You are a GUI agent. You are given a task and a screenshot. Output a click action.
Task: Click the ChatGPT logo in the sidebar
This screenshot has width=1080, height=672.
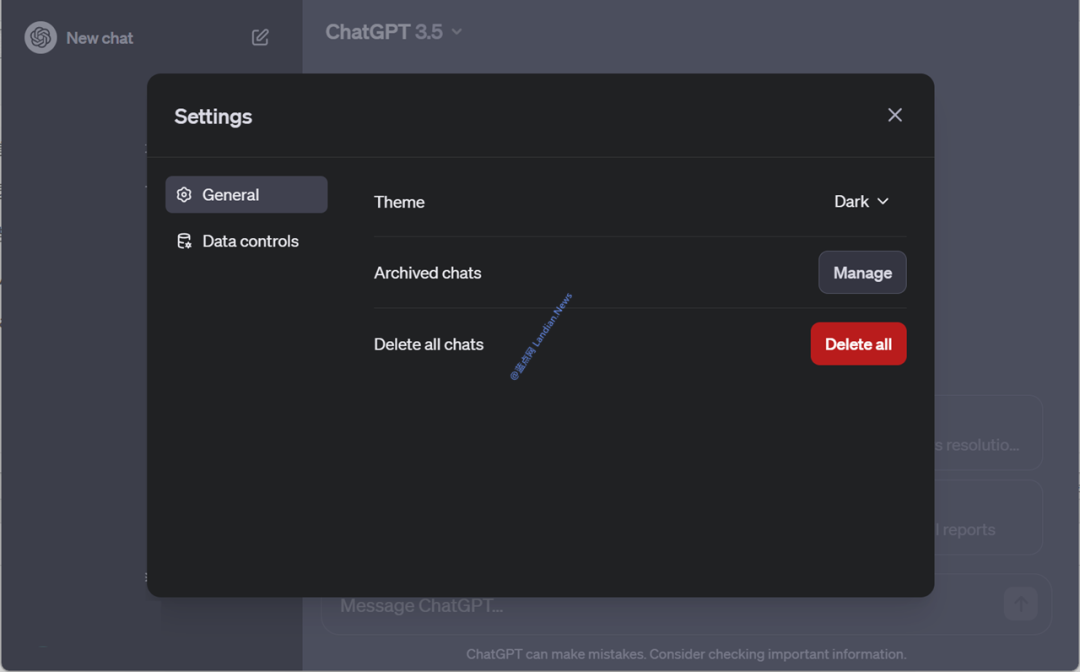(41, 37)
